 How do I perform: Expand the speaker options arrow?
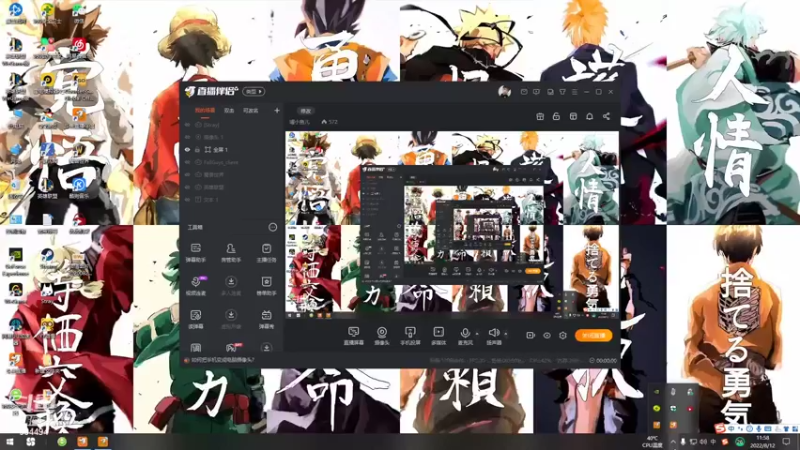point(506,334)
